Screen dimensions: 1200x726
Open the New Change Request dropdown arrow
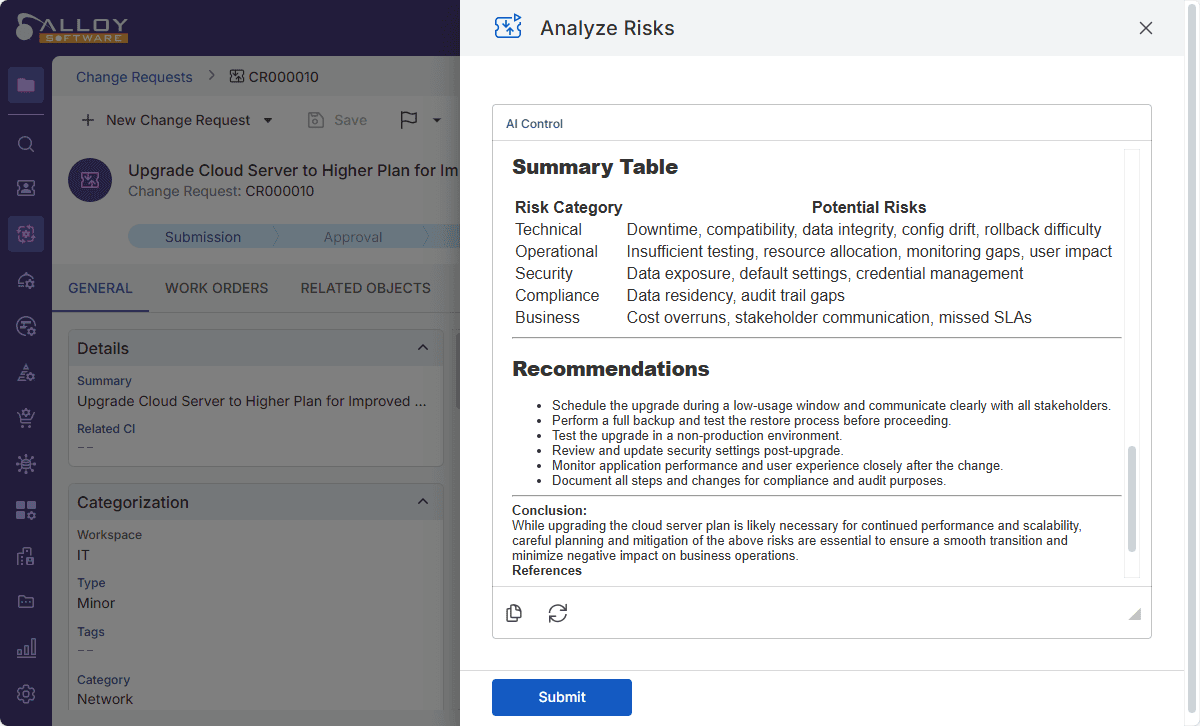click(x=268, y=120)
